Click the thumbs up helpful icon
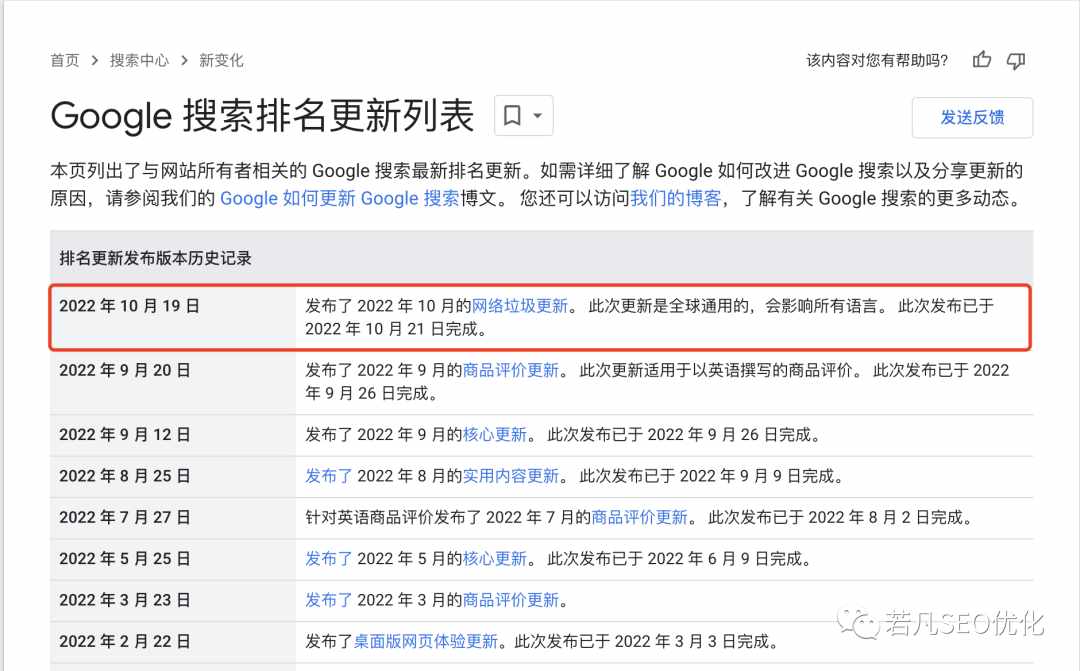1080x671 pixels. pos(982,60)
